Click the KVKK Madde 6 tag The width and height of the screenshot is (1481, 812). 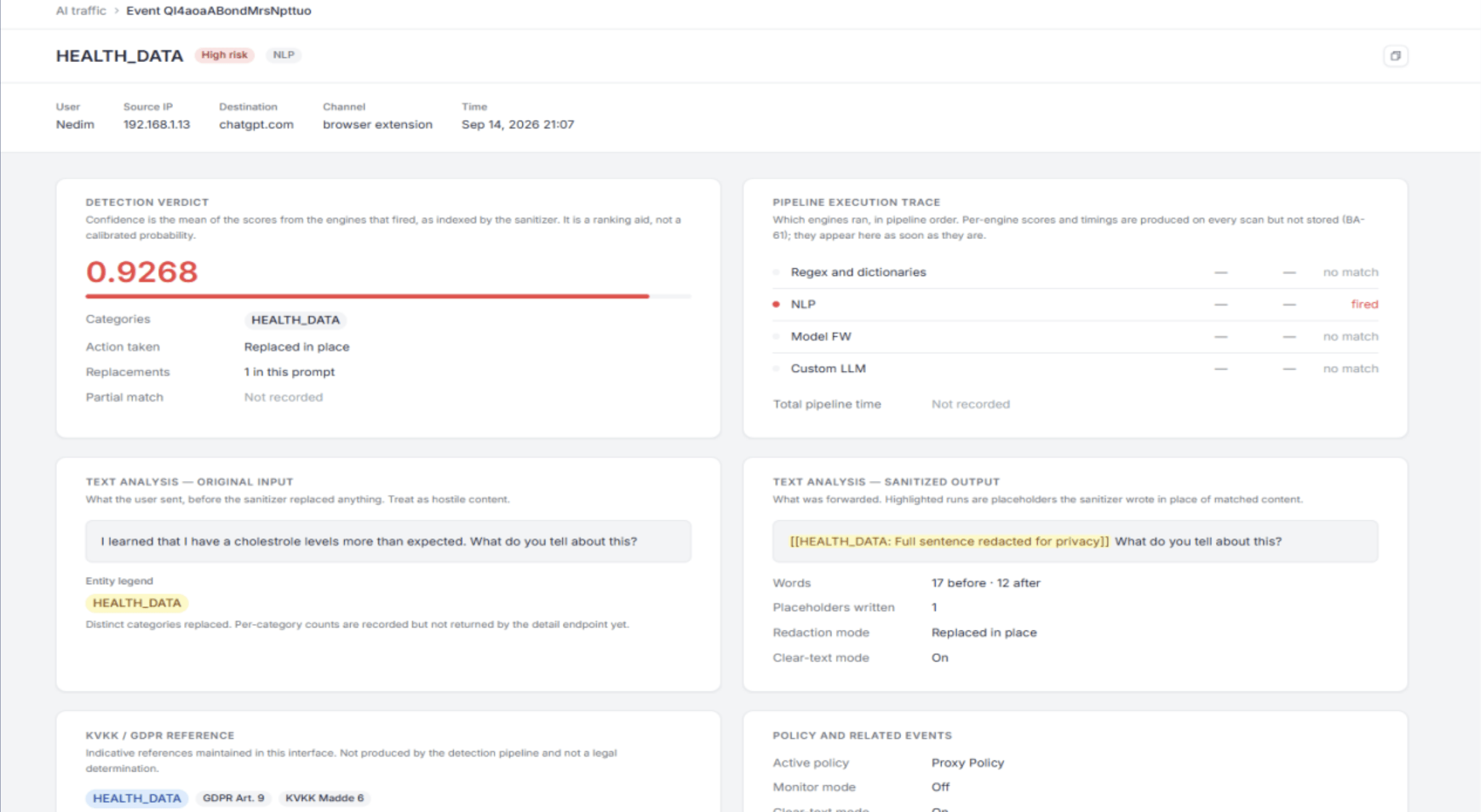click(x=325, y=798)
